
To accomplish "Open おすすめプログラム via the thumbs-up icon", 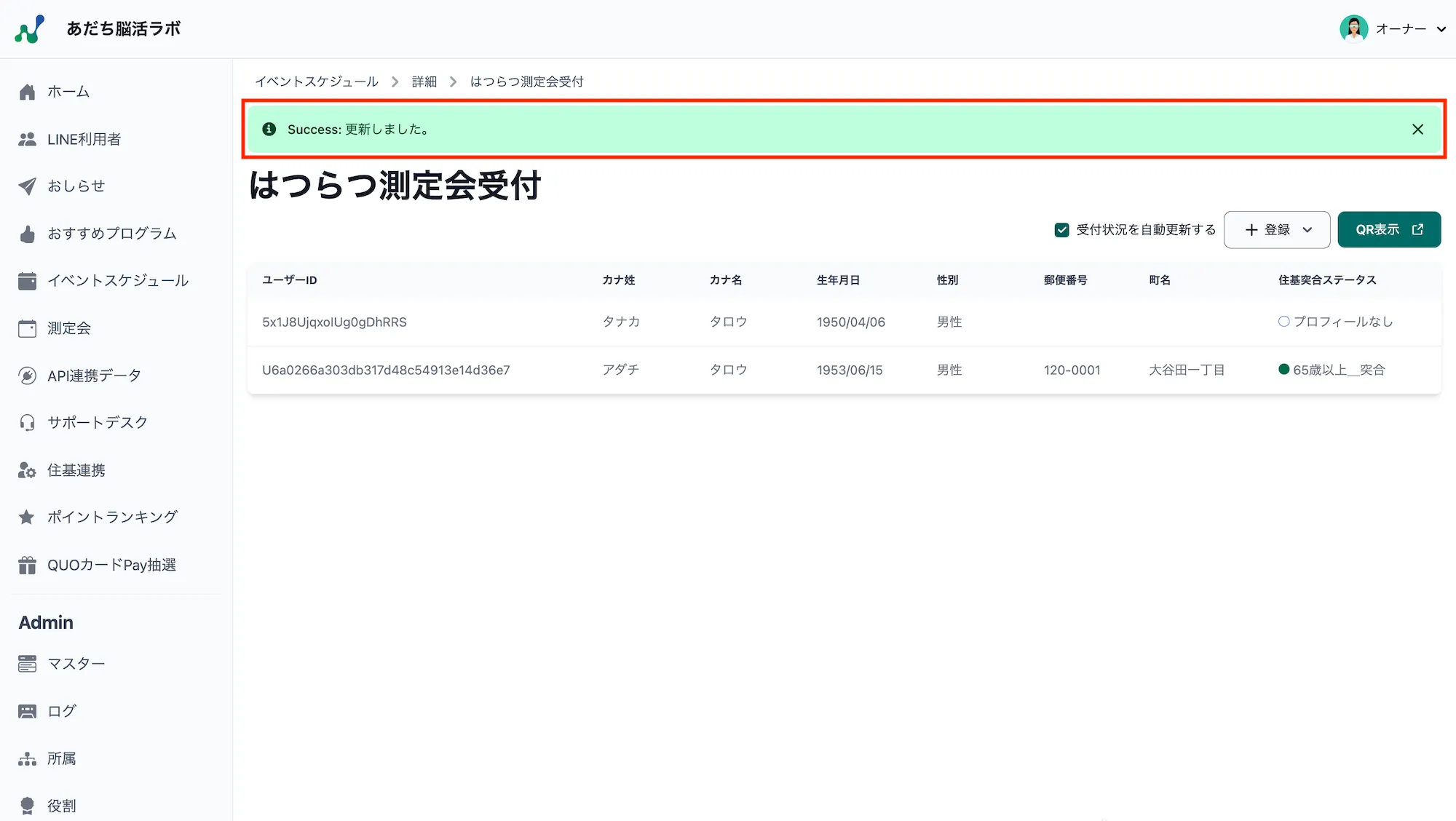I will coord(27,233).
